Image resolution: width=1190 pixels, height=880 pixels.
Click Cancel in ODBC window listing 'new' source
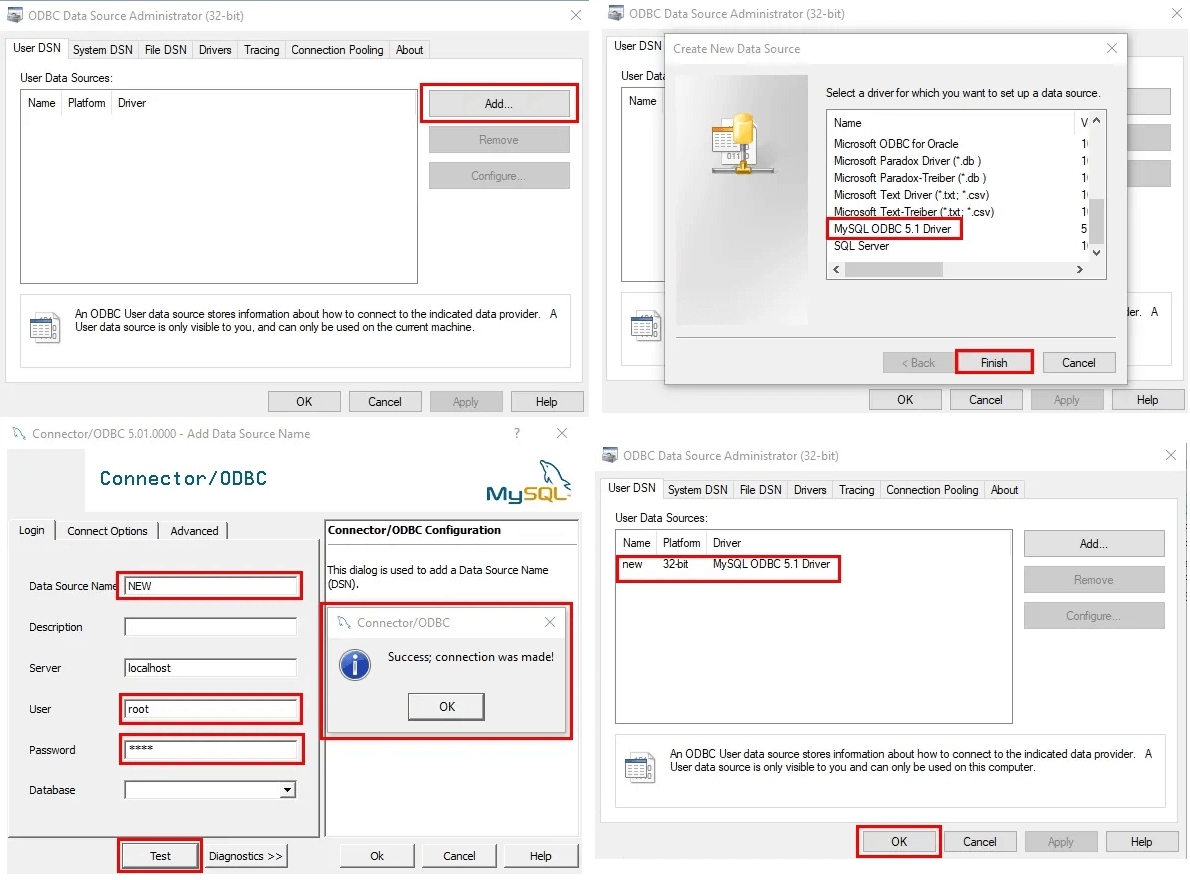pos(980,842)
